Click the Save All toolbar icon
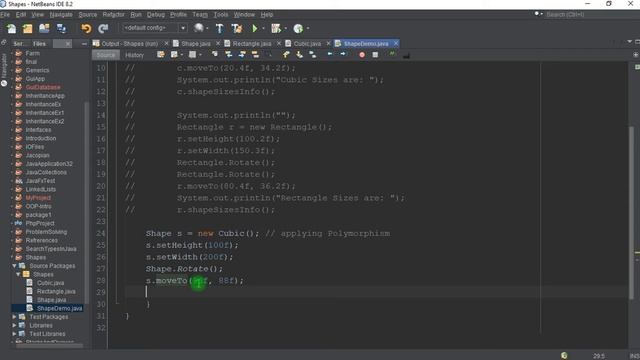Image resolution: width=640 pixels, height=360 pixels. [x=61, y=28]
